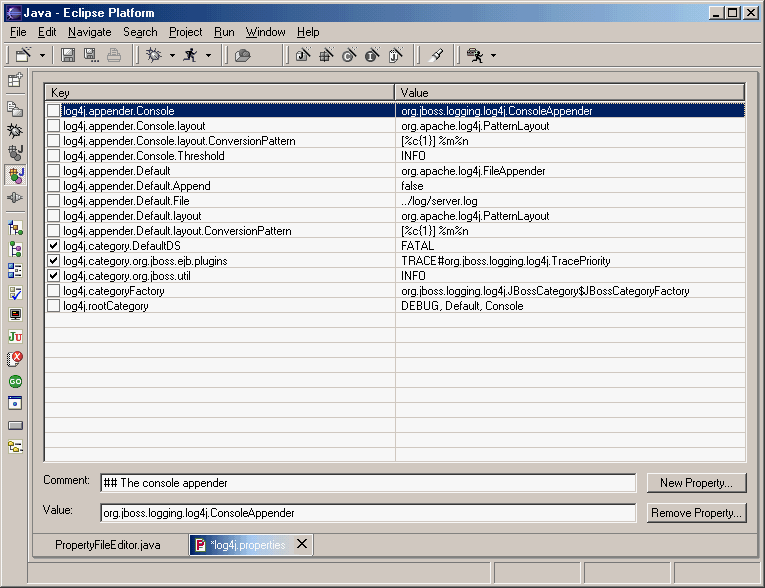This screenshot has height=588, width=765.
Task: Click the highlighter search toolbar icon
Action: tap(437, 55)
